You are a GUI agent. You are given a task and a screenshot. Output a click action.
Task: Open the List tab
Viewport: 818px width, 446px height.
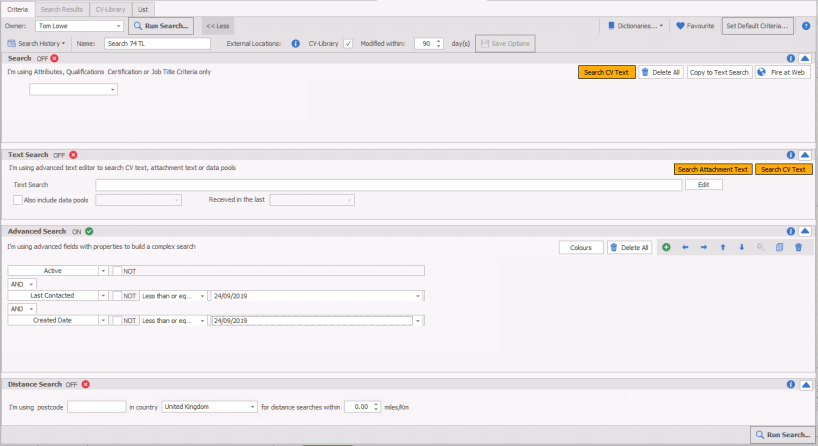pos(143,8)
